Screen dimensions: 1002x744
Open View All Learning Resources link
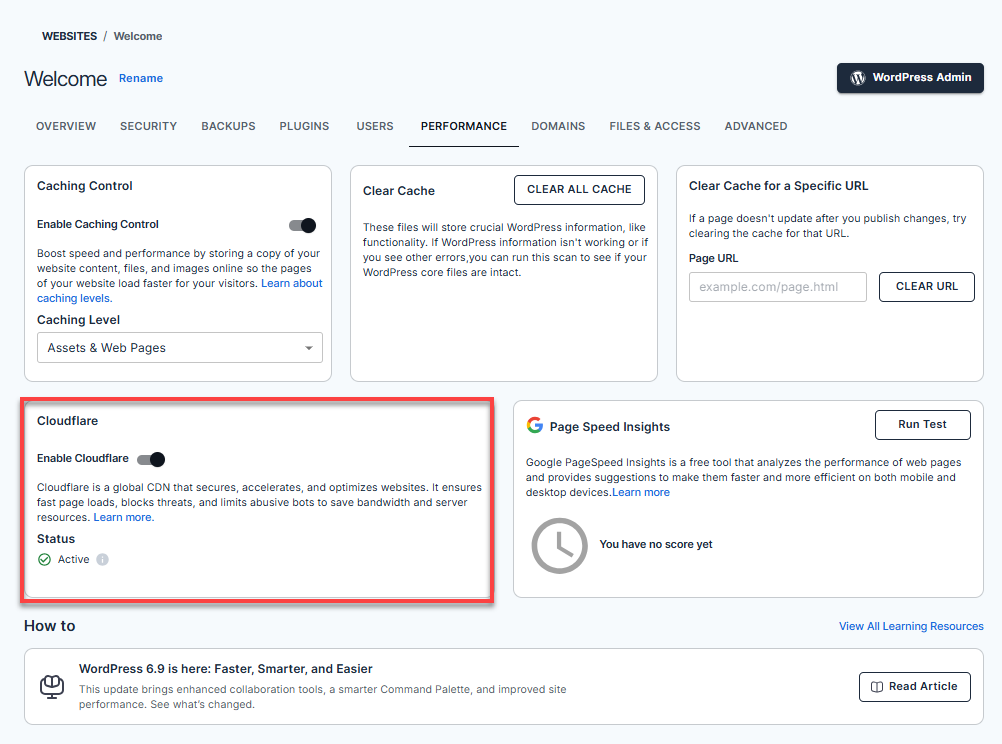click(x=911, y=626)
